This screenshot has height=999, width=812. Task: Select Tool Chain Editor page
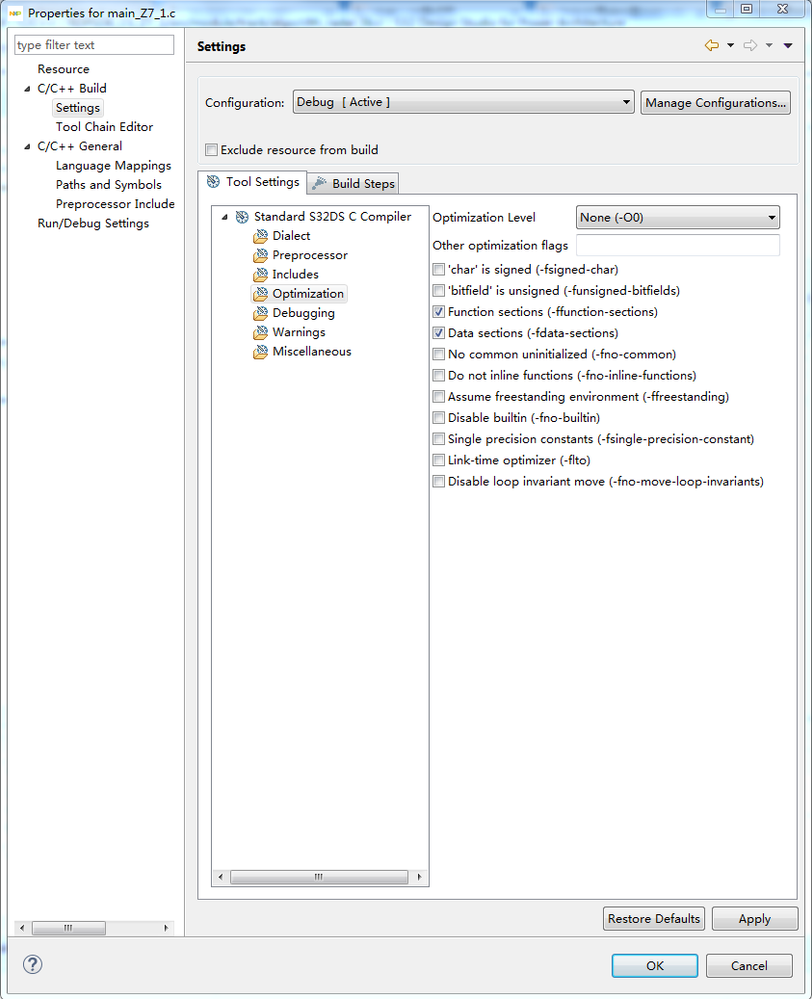[105, 127]
